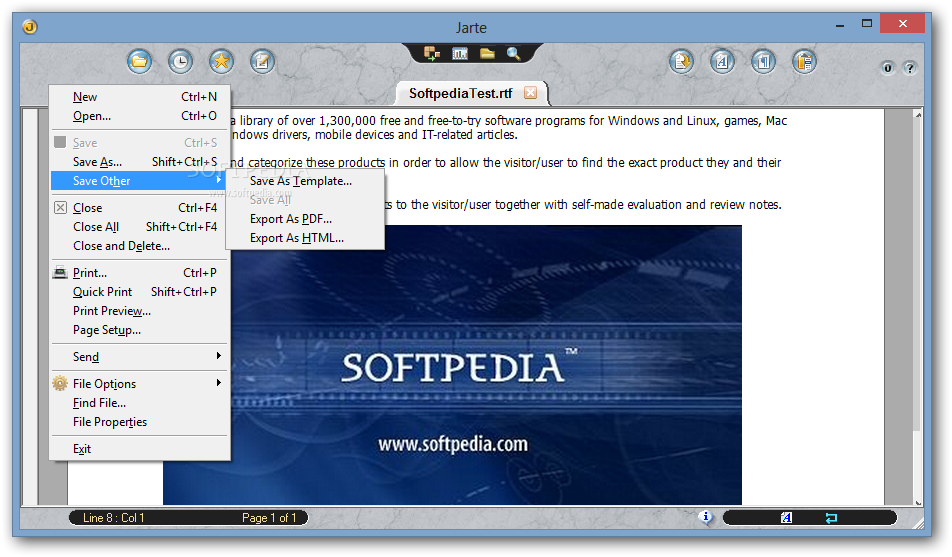
Task: Click Print... menu entry
Action: pyautogui.click(x=141, y=273)
